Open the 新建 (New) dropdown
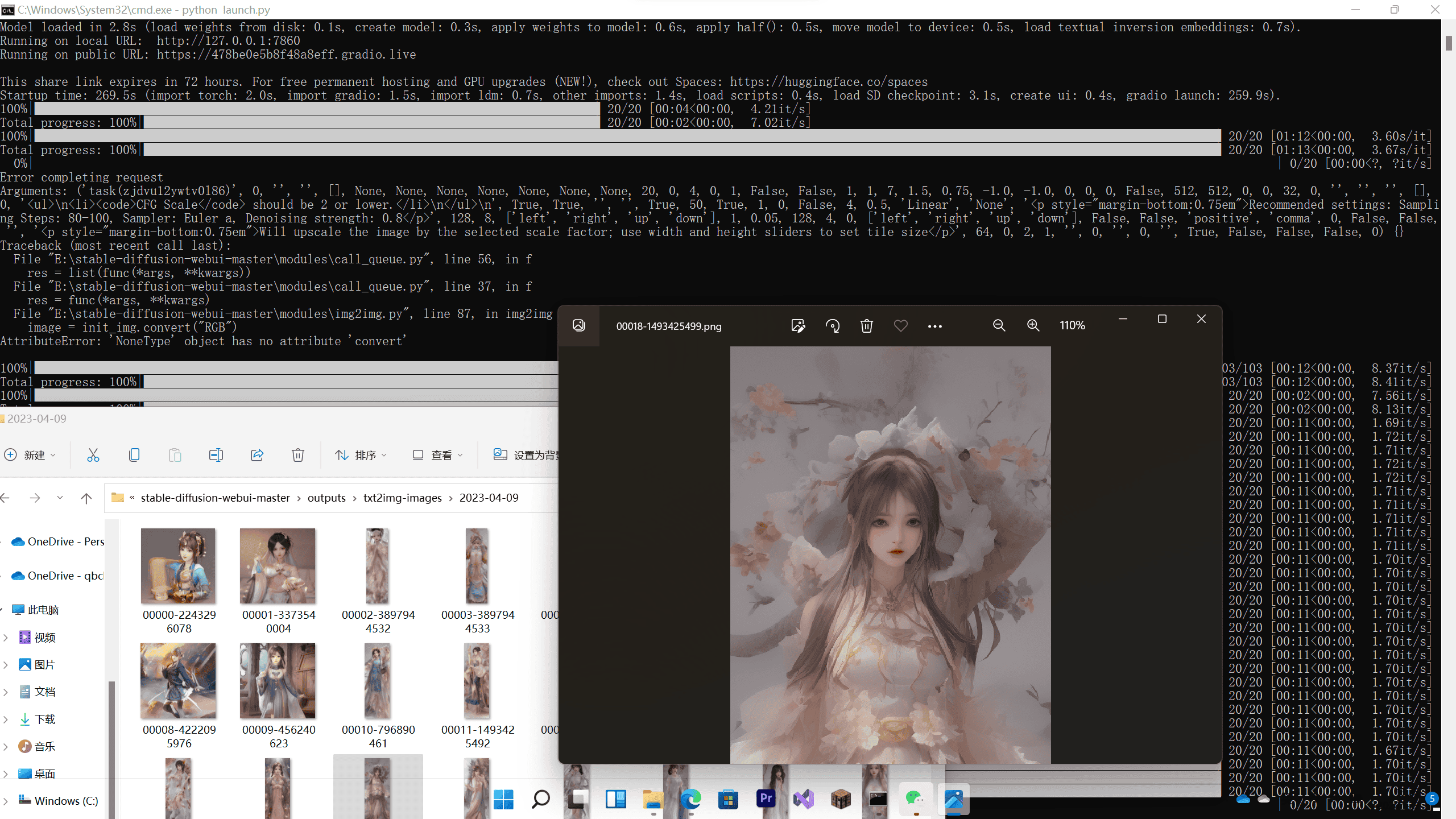This screenshot has width=1456, height=819. point(30,455)
